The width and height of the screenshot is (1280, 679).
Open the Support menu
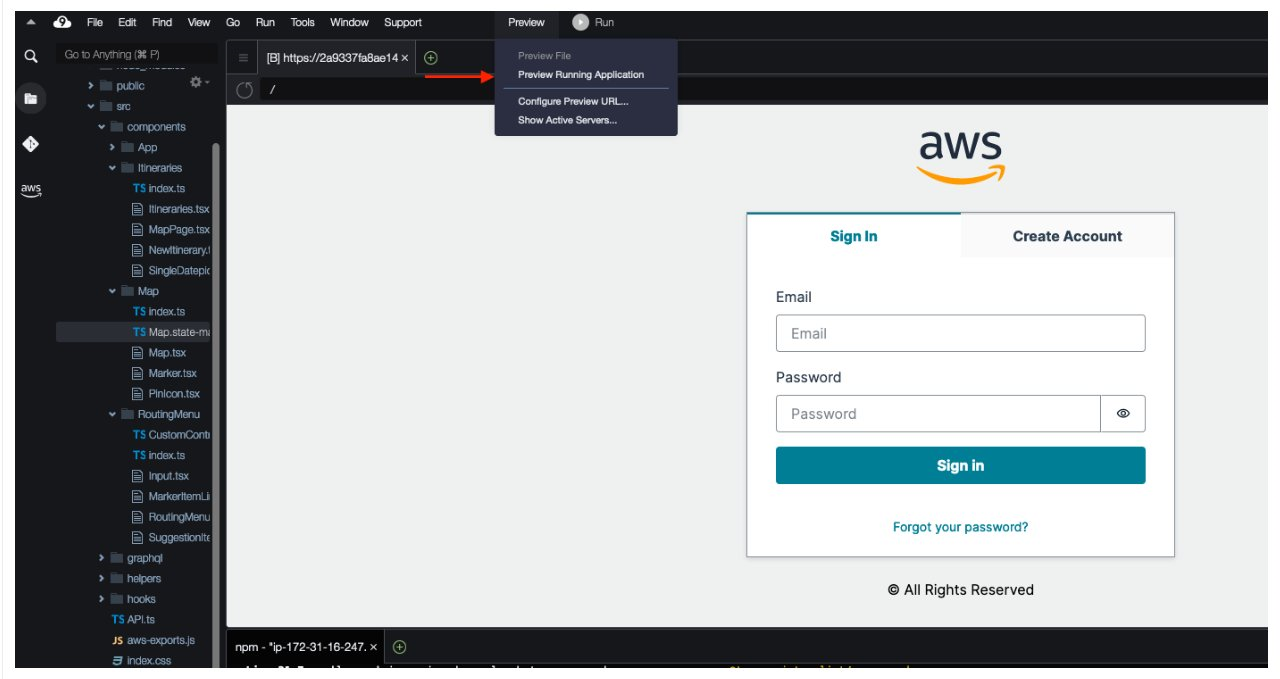[403, 22]
